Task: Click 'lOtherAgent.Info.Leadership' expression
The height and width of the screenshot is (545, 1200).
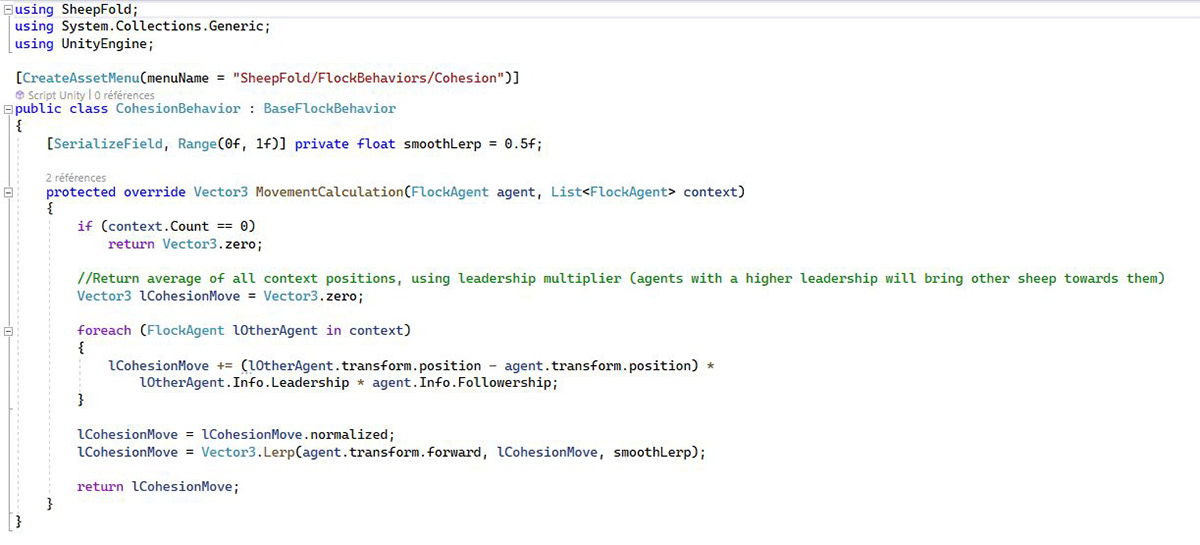Action: point(244,382)
